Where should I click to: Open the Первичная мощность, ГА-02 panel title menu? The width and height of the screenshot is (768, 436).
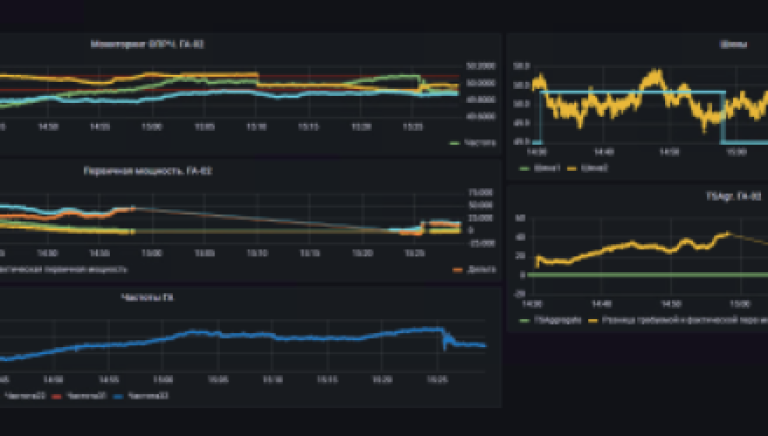(x=147, y=171)
